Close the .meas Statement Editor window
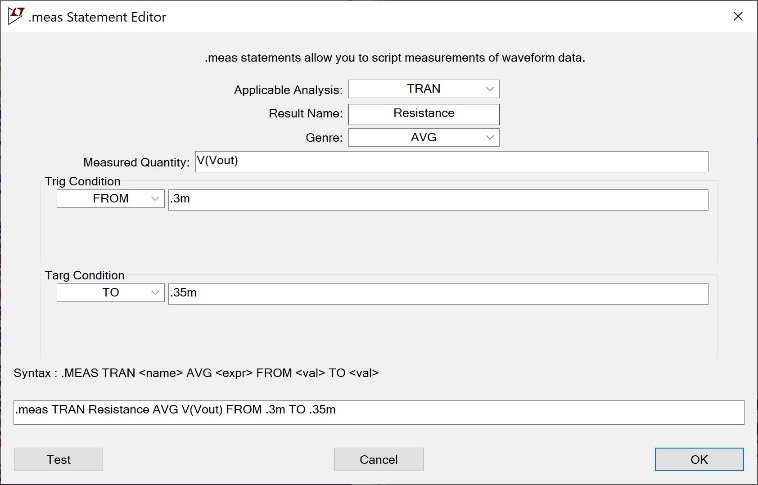 738,17
